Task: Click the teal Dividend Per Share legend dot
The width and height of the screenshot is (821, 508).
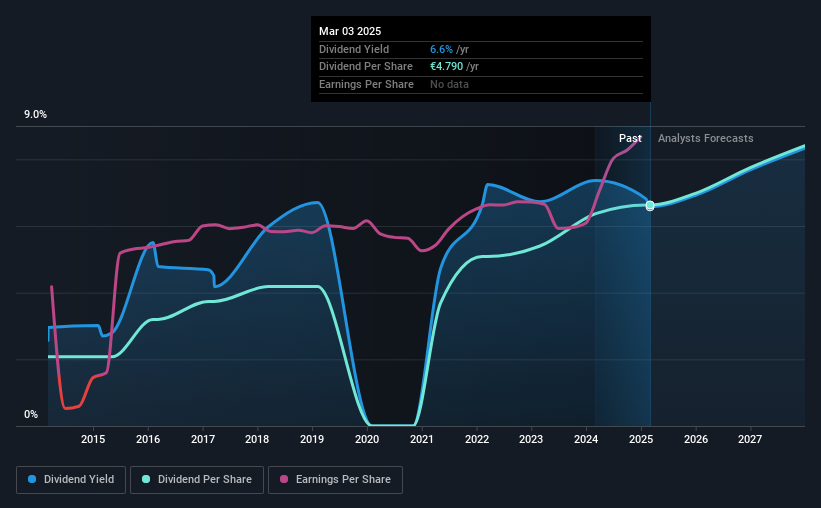Action: (x=146, y=479)
